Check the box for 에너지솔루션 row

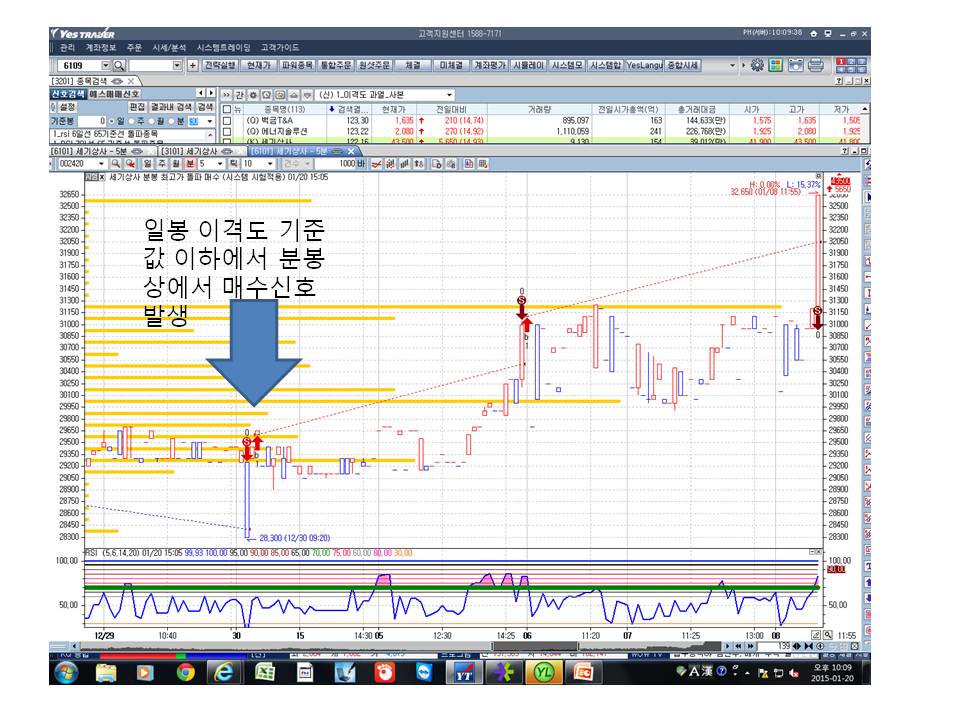click(x=227, y=131)
